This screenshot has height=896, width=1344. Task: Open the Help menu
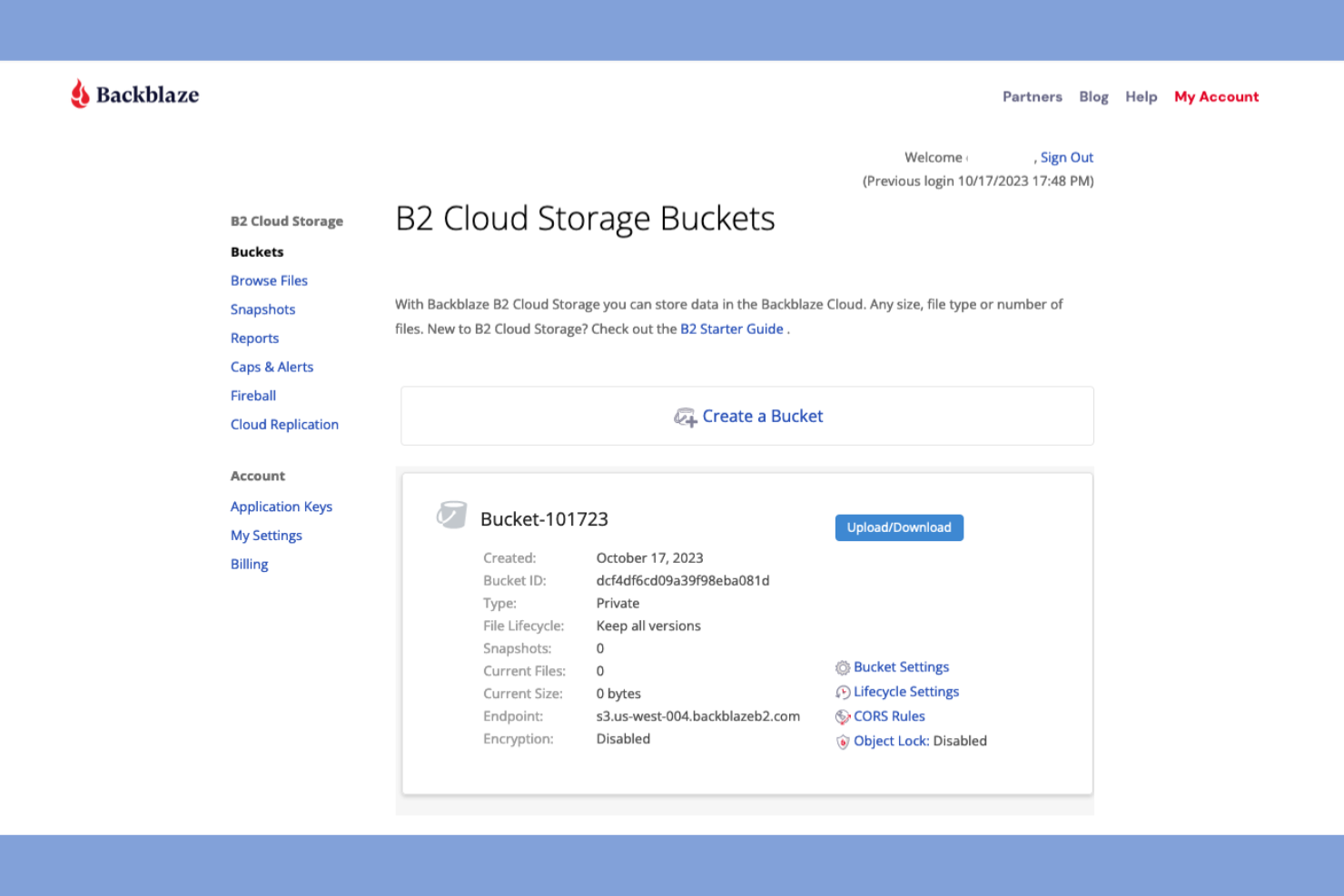1141,96
